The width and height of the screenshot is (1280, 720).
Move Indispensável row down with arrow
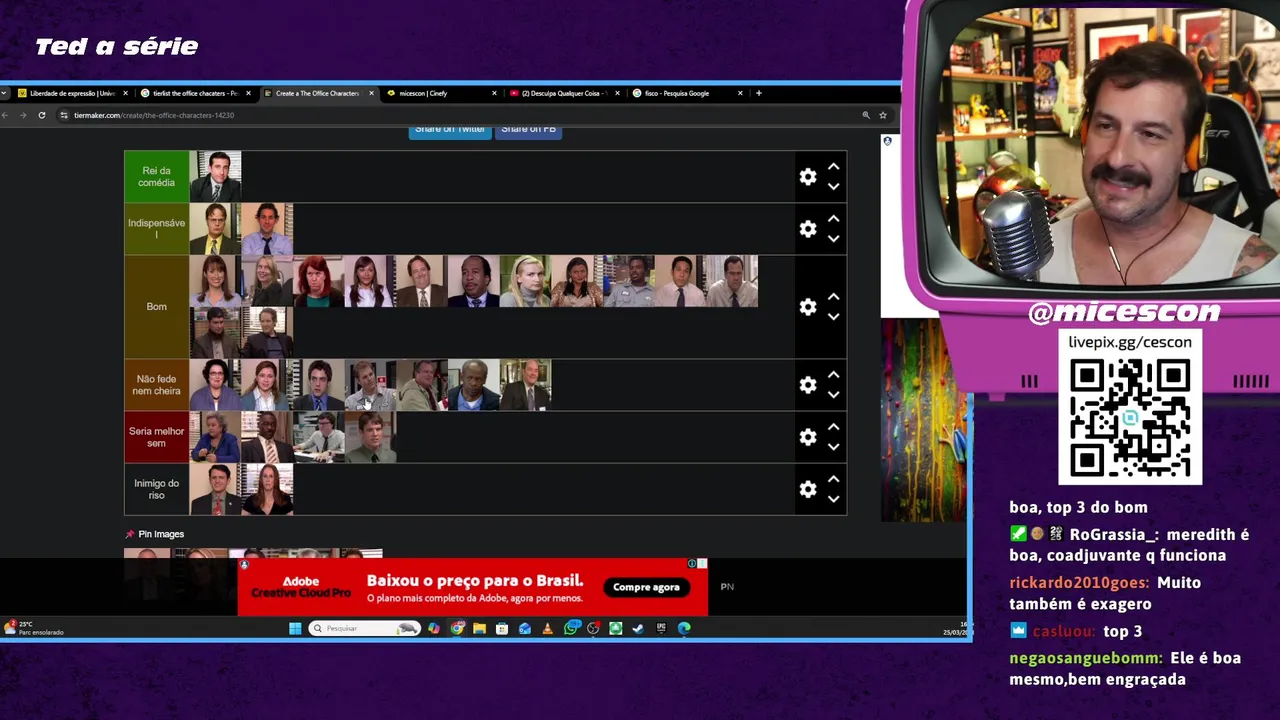(833, 238)
